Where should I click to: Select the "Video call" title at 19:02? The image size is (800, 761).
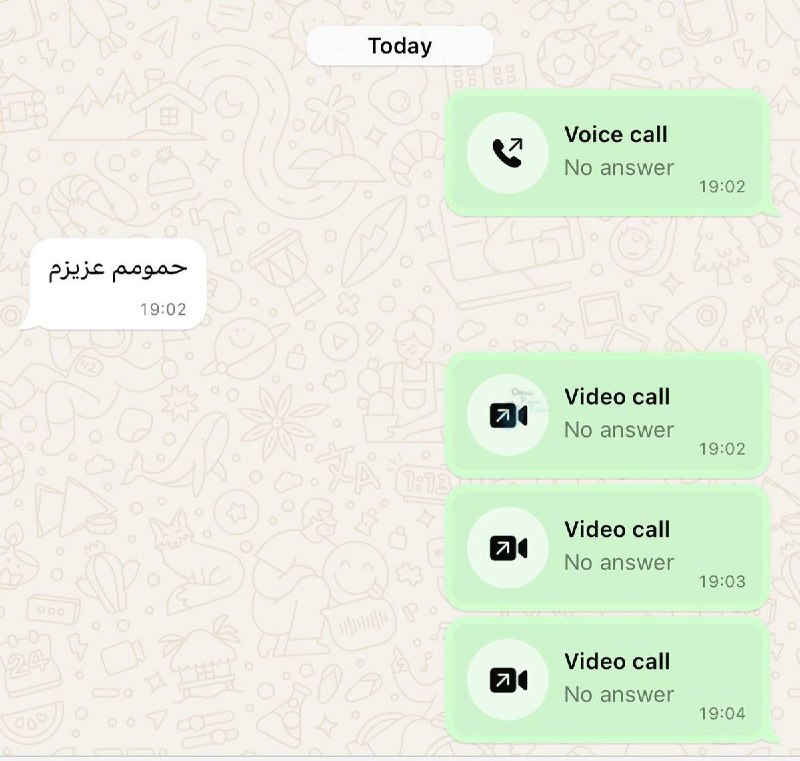point(617,397)
